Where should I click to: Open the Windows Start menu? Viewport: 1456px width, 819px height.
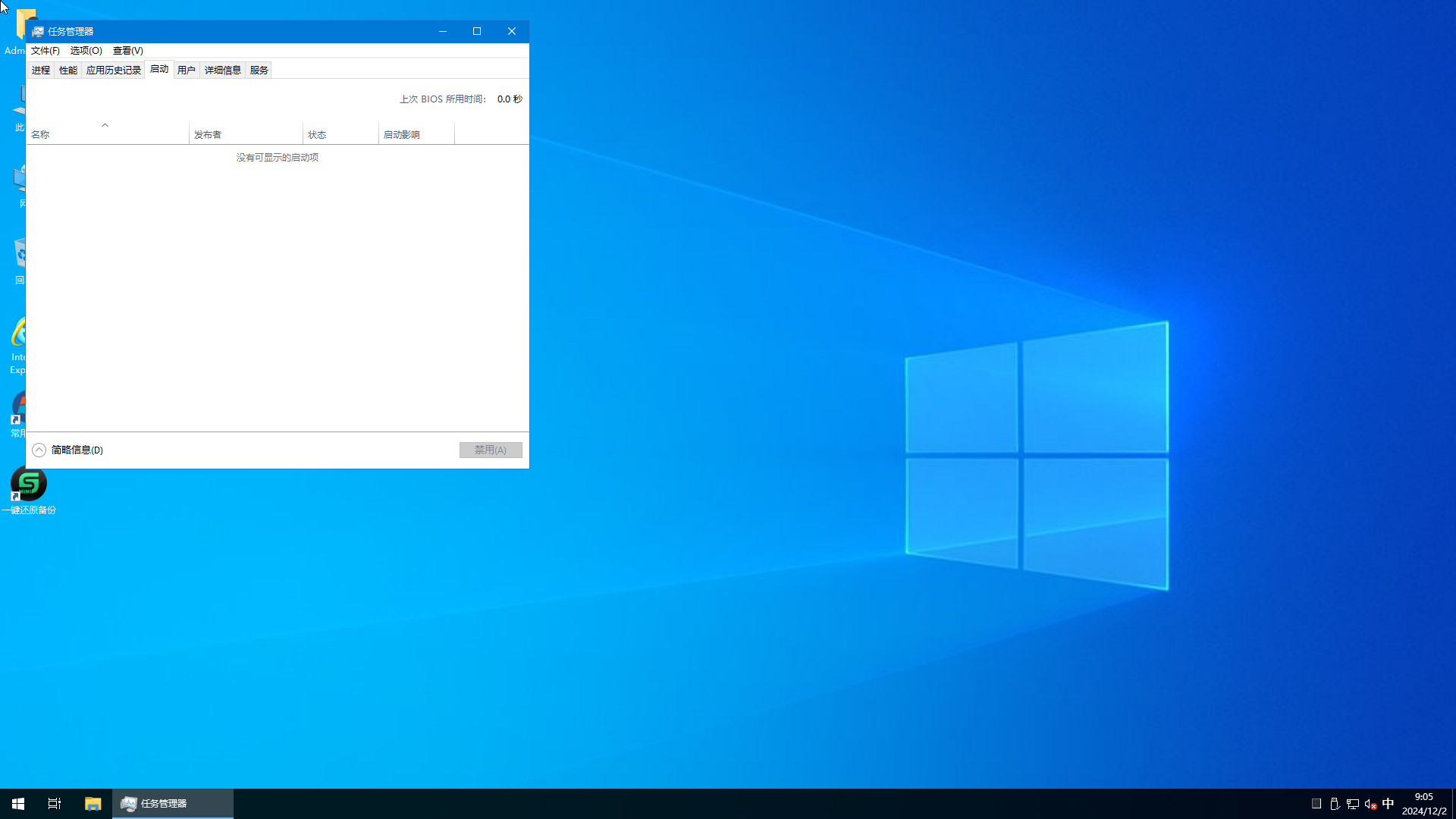point(18,804)
